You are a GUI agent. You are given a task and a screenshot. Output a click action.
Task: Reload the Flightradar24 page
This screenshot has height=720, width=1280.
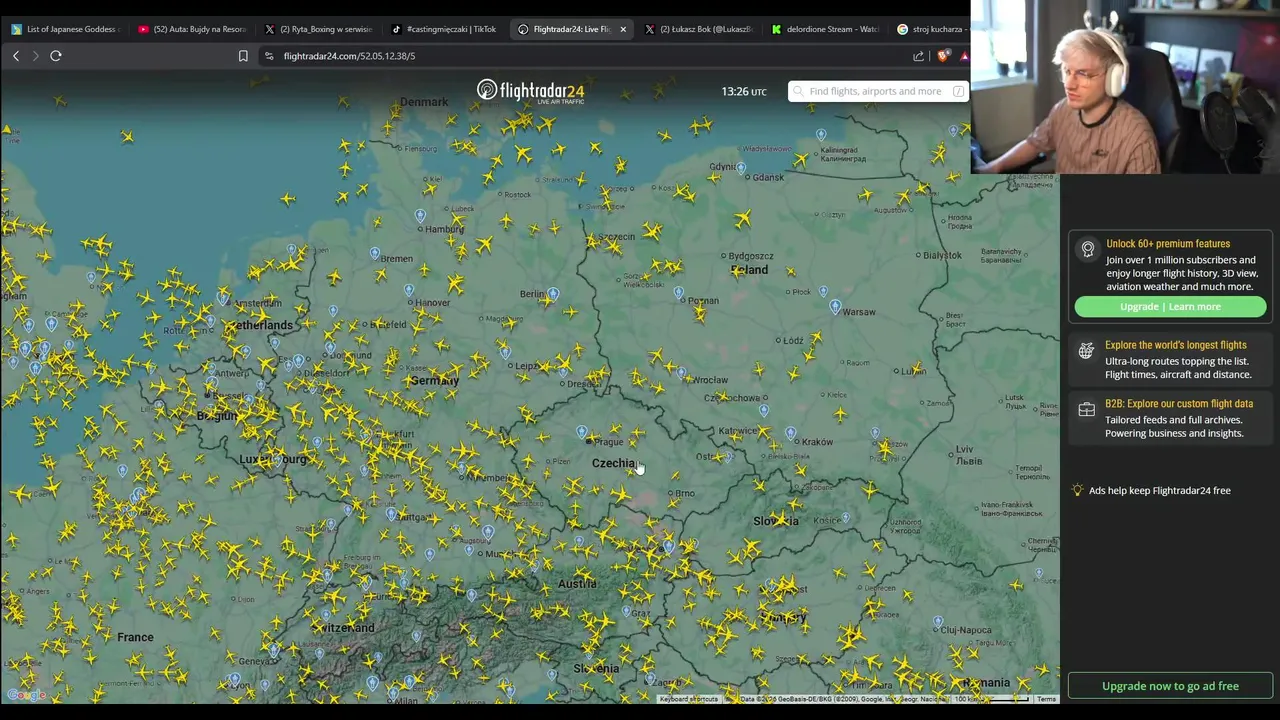pos(56,56)
